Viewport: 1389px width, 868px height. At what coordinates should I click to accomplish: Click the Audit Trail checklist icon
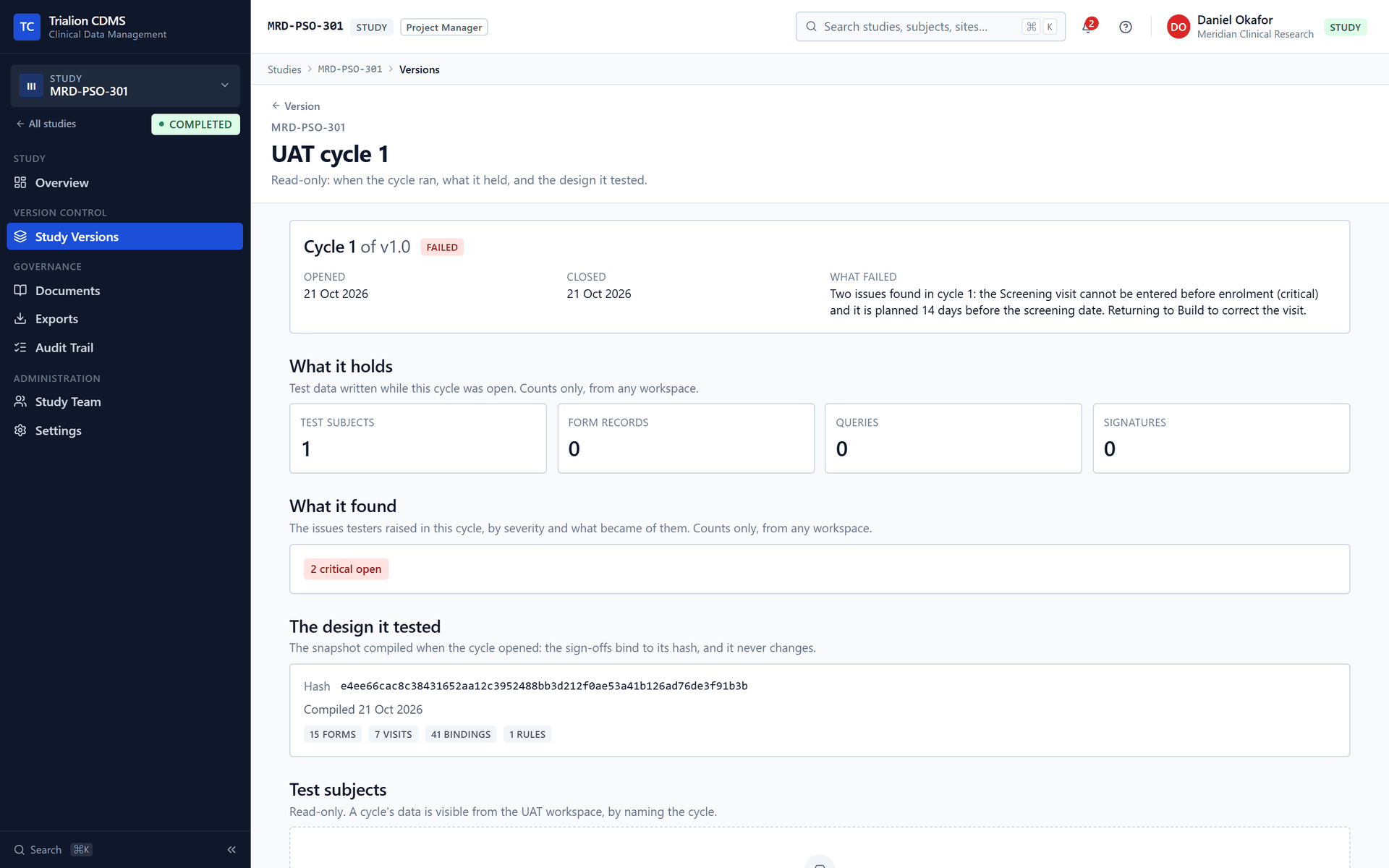point(20,348)
